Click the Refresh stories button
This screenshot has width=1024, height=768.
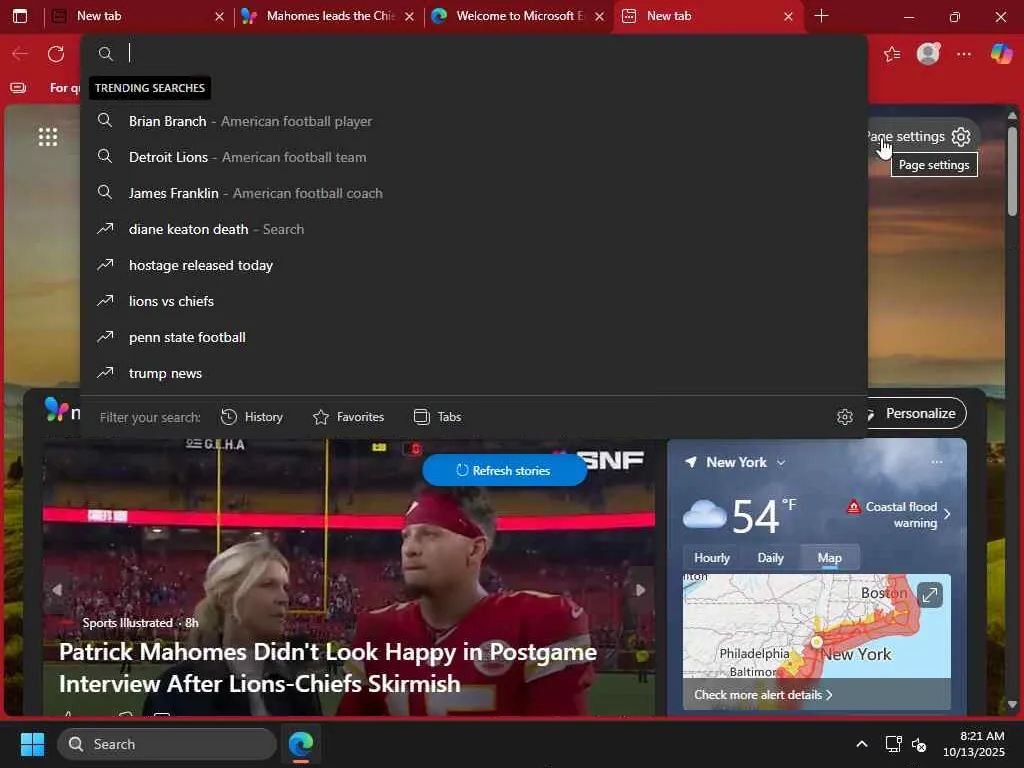click(x=504, y=470)
